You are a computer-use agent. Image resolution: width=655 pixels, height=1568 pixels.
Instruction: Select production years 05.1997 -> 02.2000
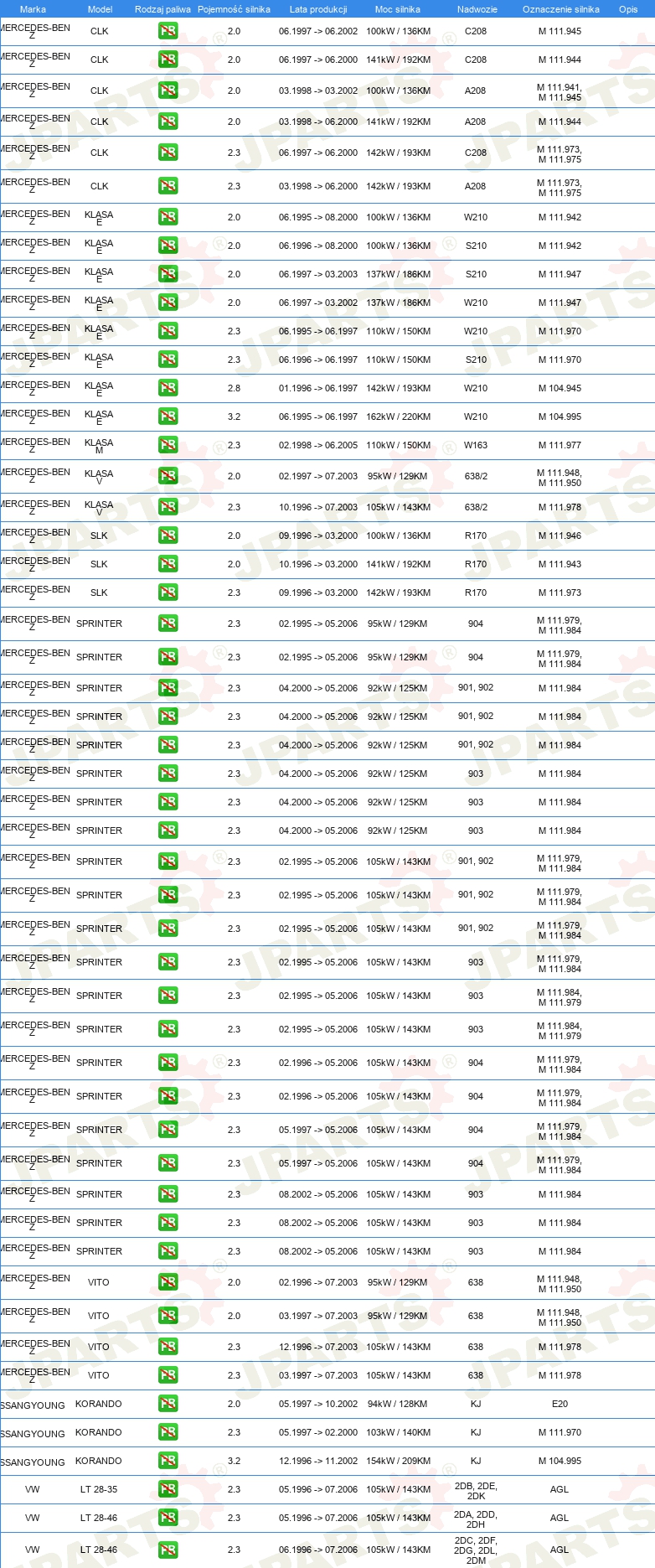tap(318, 1432)
